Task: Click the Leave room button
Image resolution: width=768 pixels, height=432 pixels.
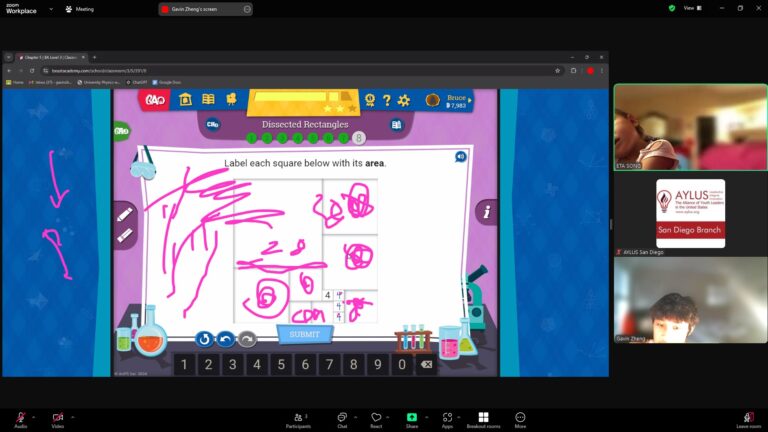Action: [x=748, y=420]
